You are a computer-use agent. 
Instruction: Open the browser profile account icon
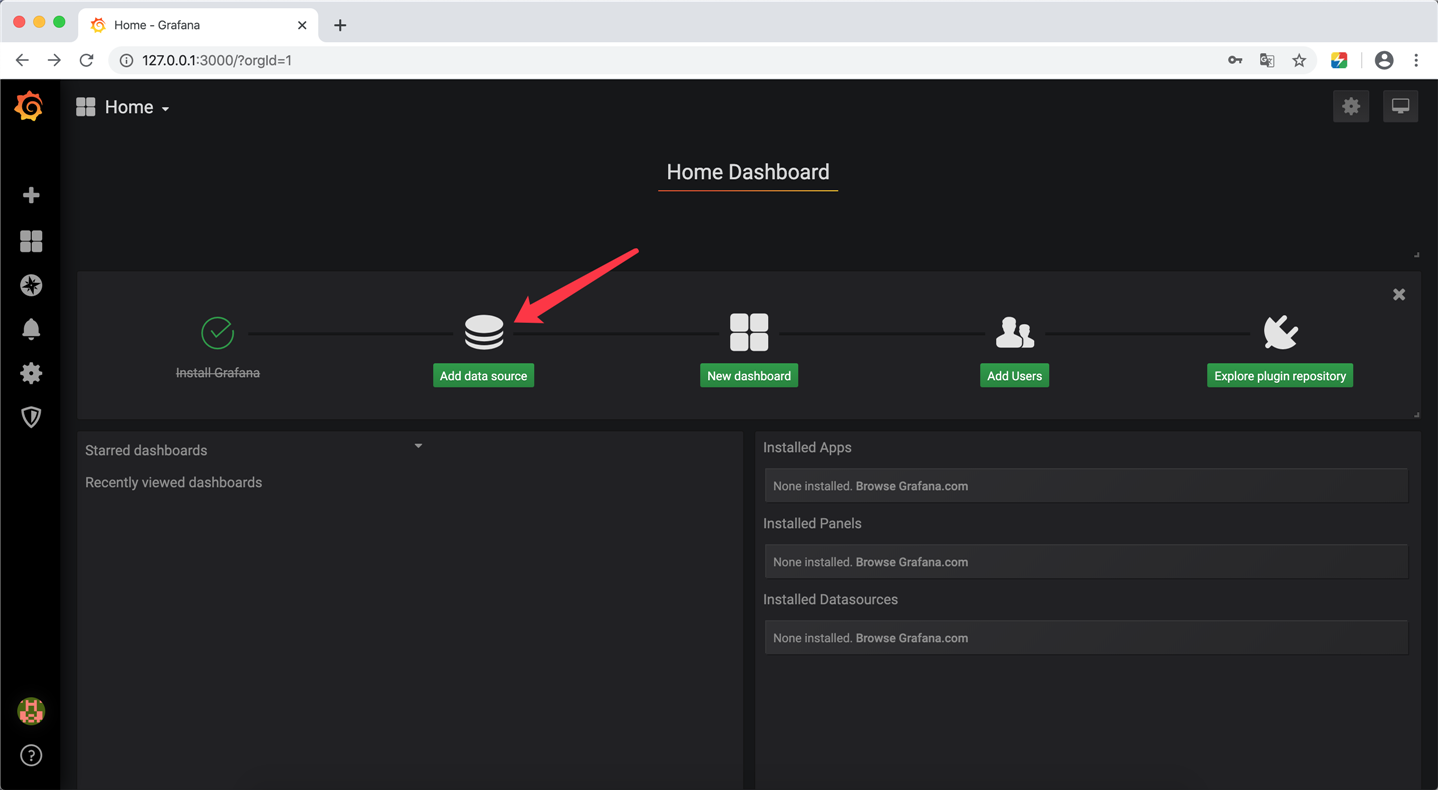click(1384, 60)
